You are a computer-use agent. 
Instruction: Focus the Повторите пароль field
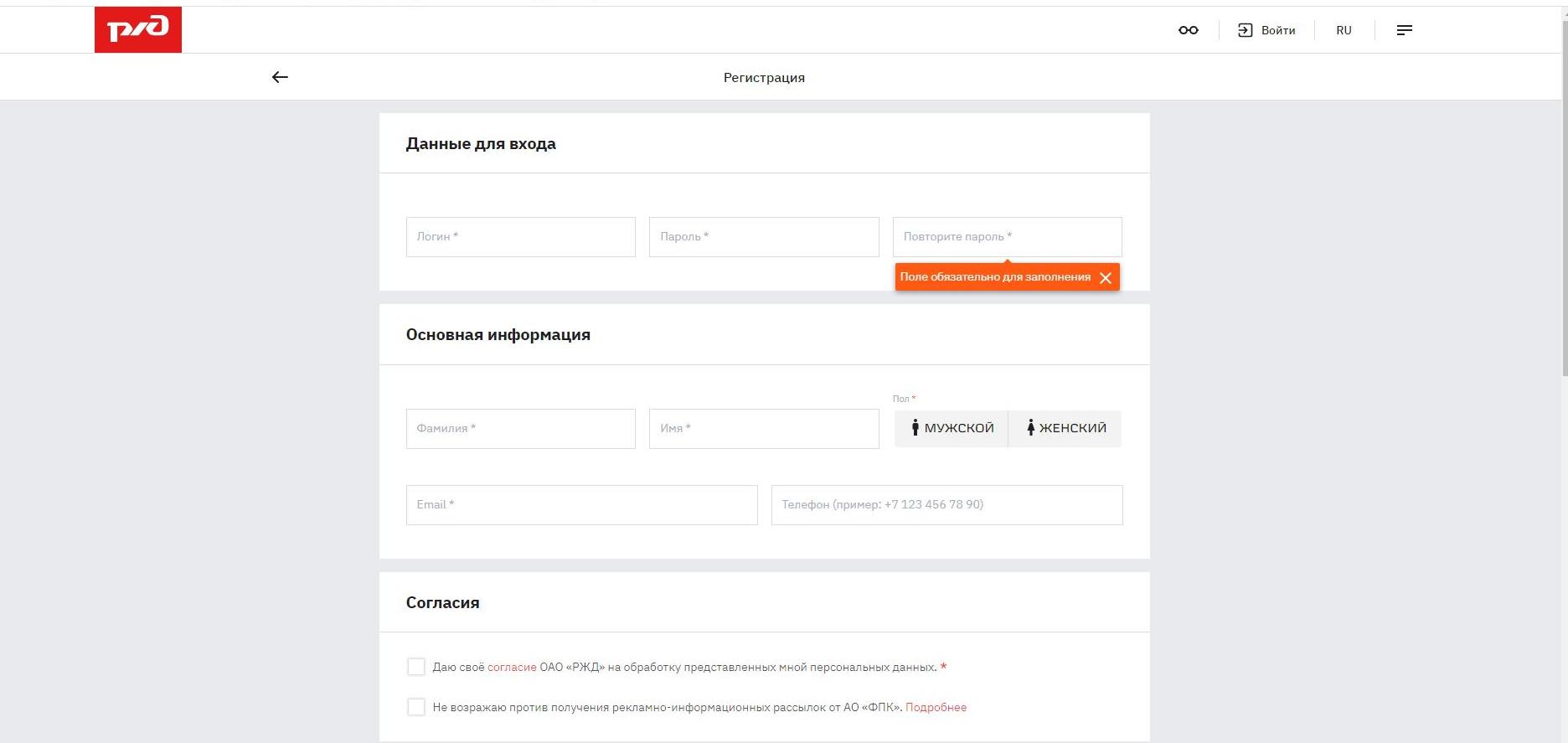pyautogui.click(x=1008, y=237)
